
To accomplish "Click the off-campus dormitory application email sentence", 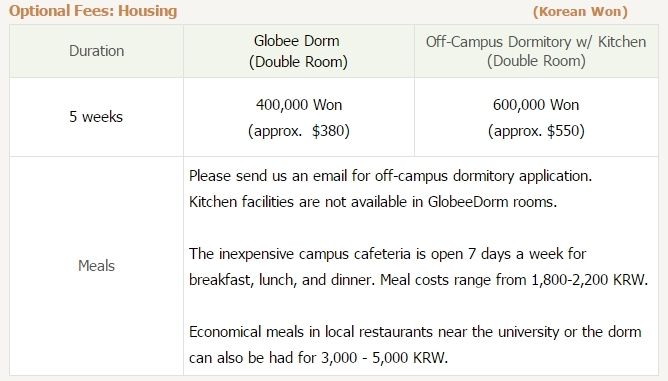I will click(x=390, y=176).
